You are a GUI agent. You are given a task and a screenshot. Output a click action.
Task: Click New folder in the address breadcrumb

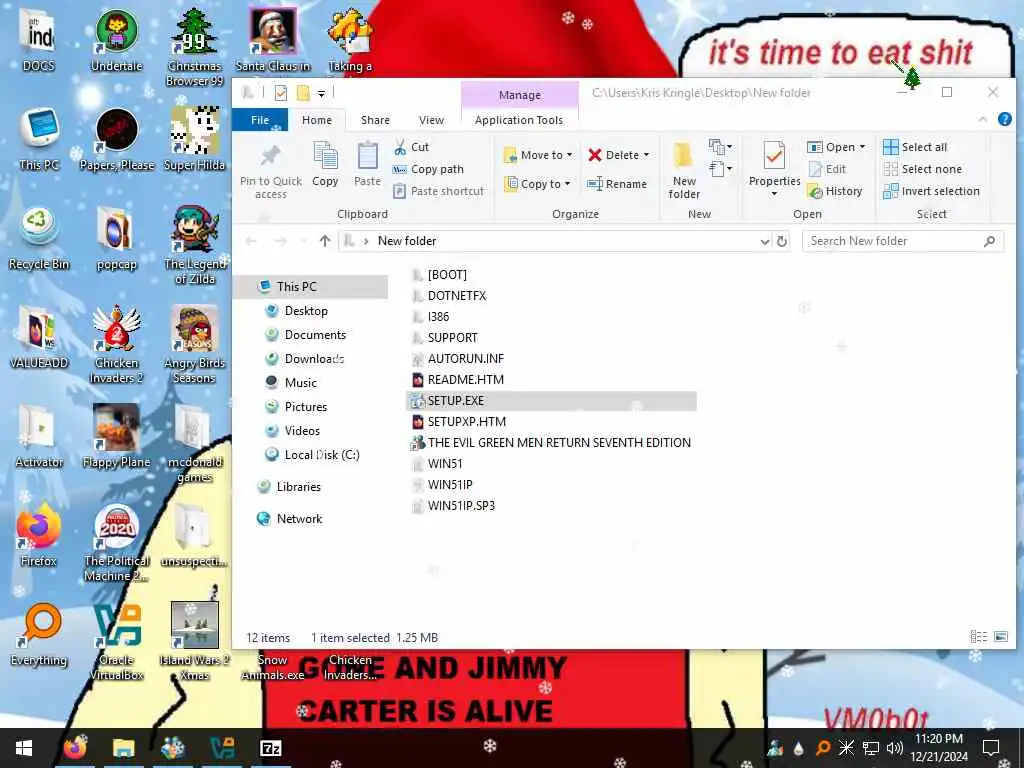[x=407, y=241]
